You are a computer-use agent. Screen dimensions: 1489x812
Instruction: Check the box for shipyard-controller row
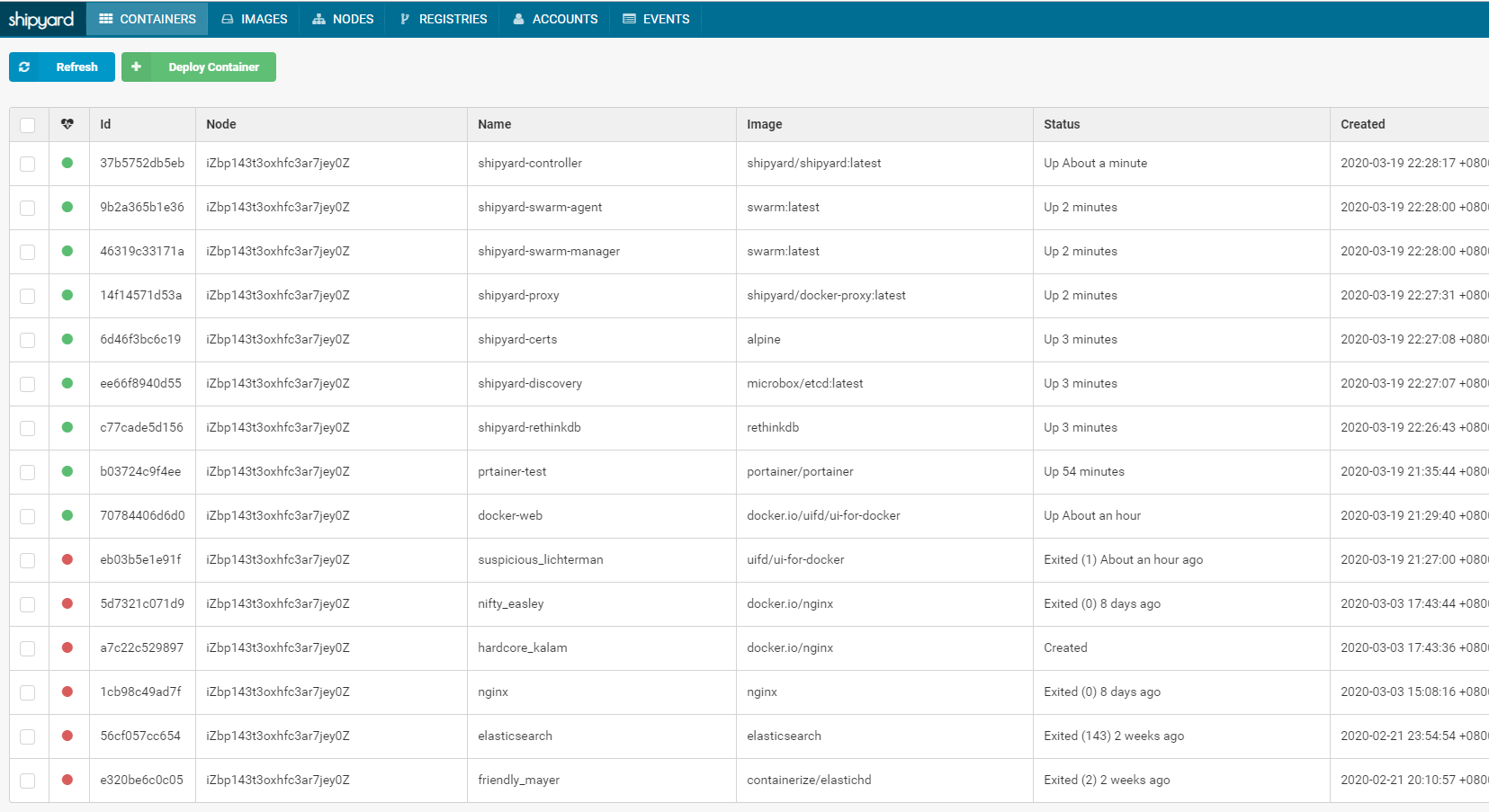28,164
